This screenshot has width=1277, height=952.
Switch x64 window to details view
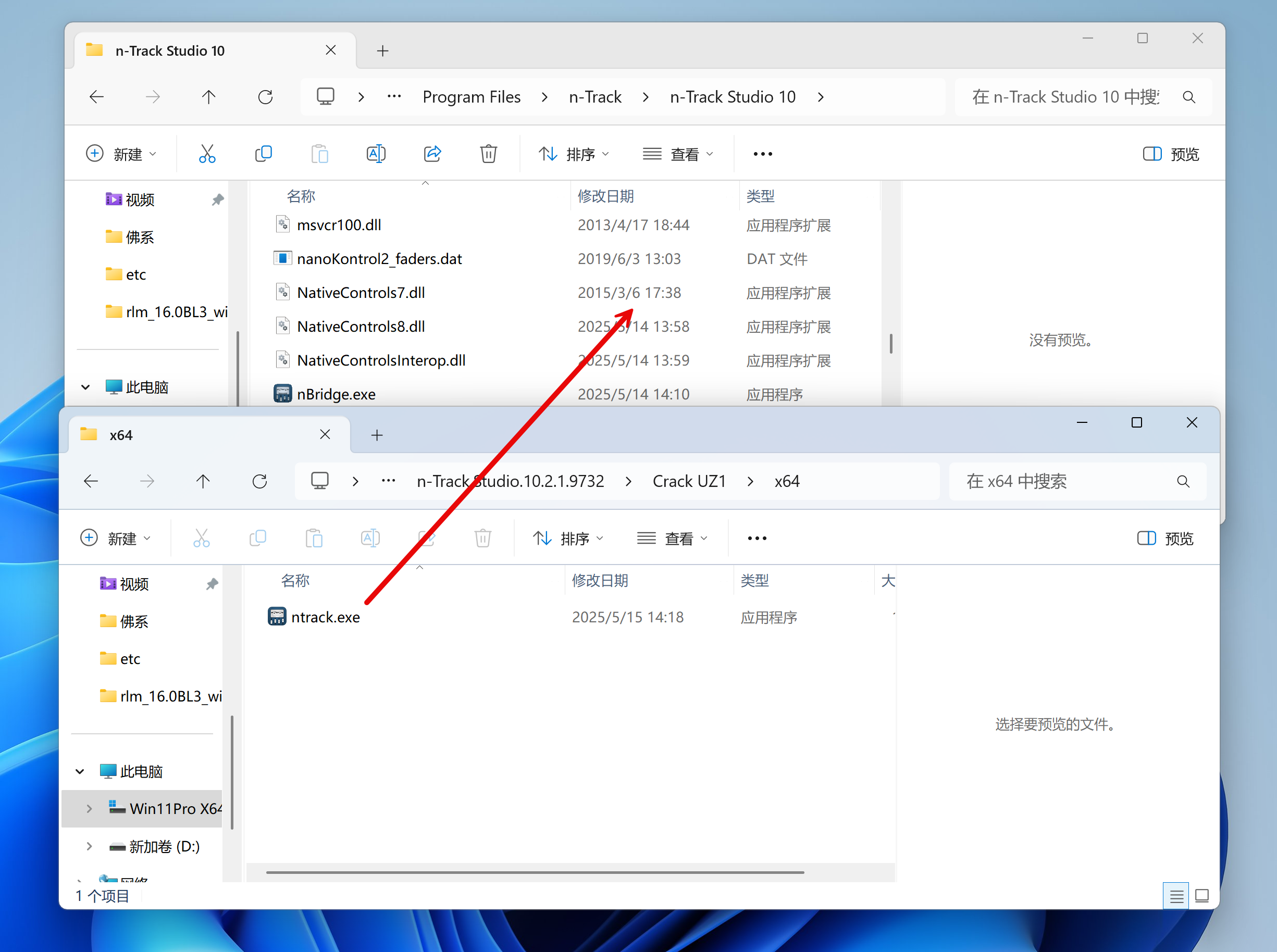(x=1176, y=896)
